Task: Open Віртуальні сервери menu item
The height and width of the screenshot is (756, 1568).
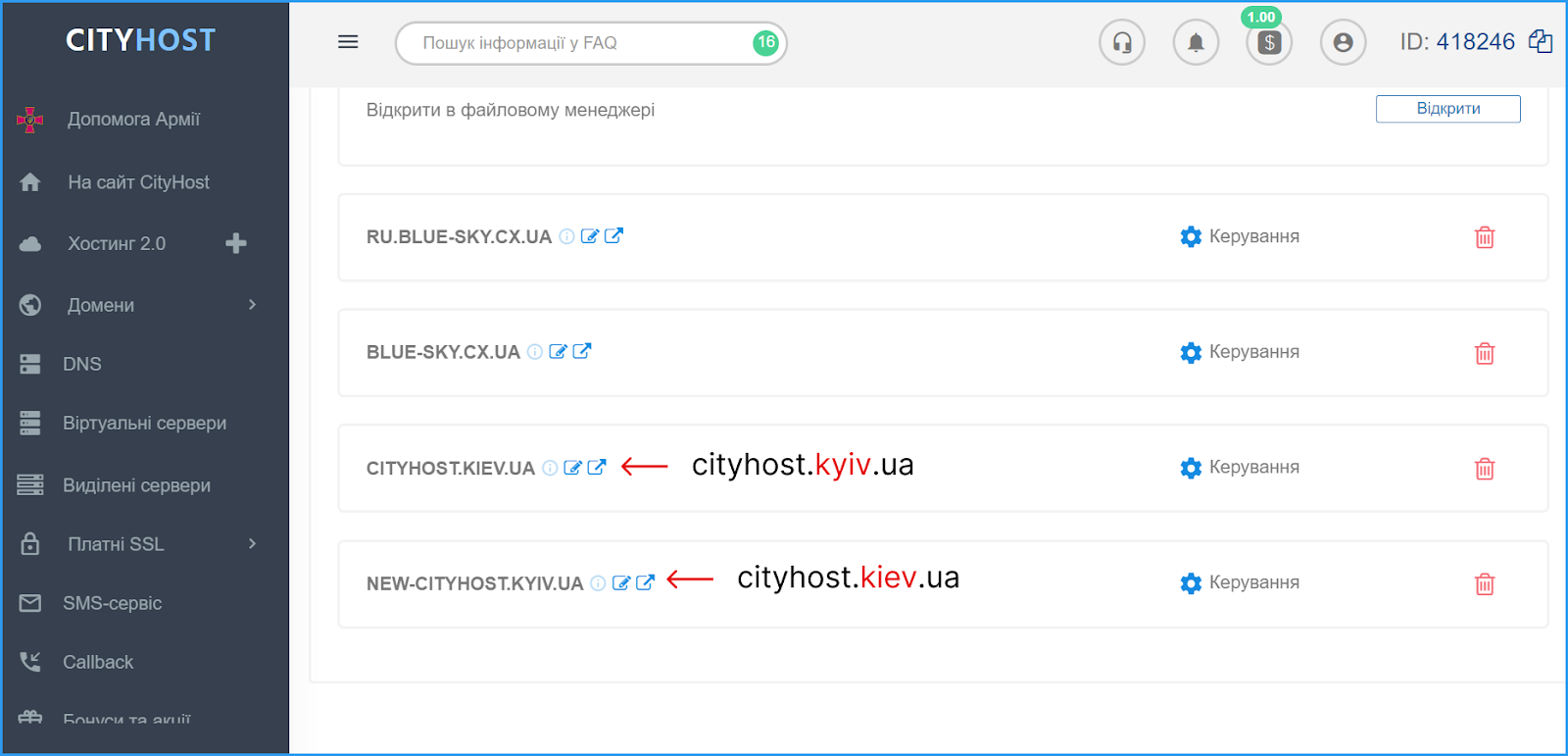Action: (144, 424)
